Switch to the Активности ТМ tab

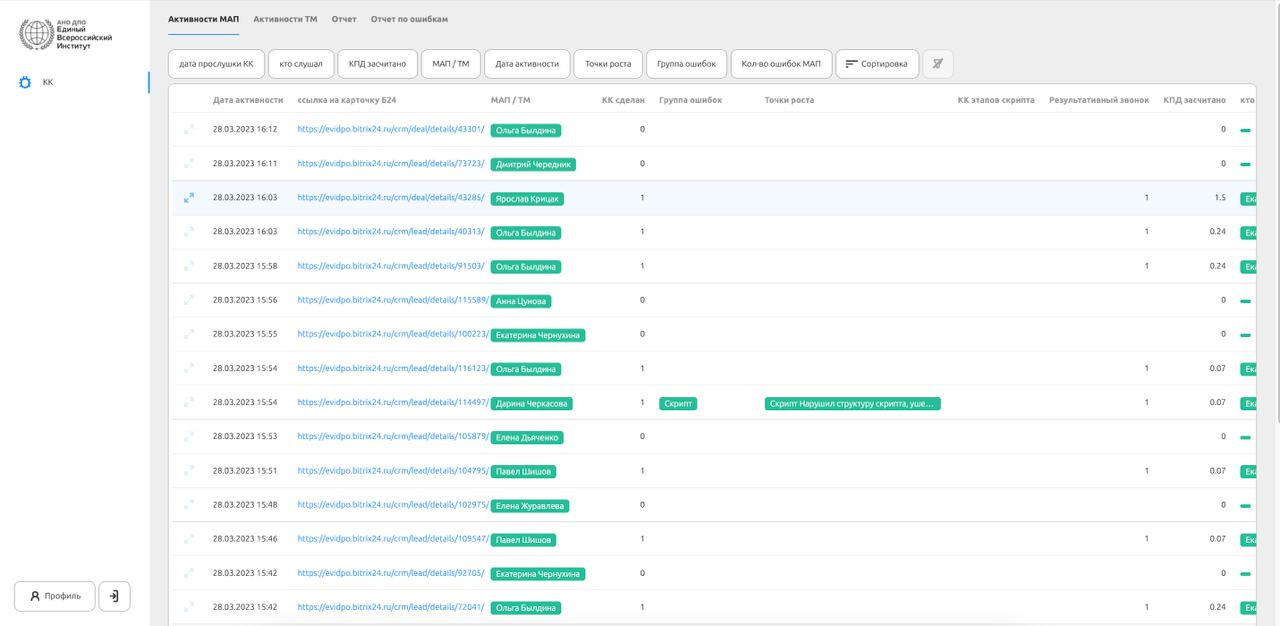tap(285, 19)
